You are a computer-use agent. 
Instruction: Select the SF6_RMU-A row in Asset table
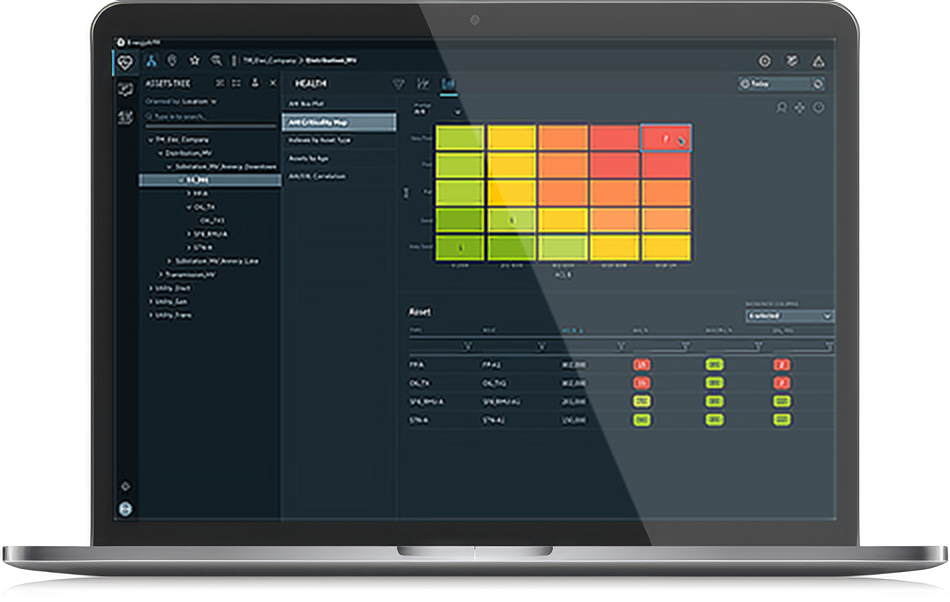tap(621, 401)
